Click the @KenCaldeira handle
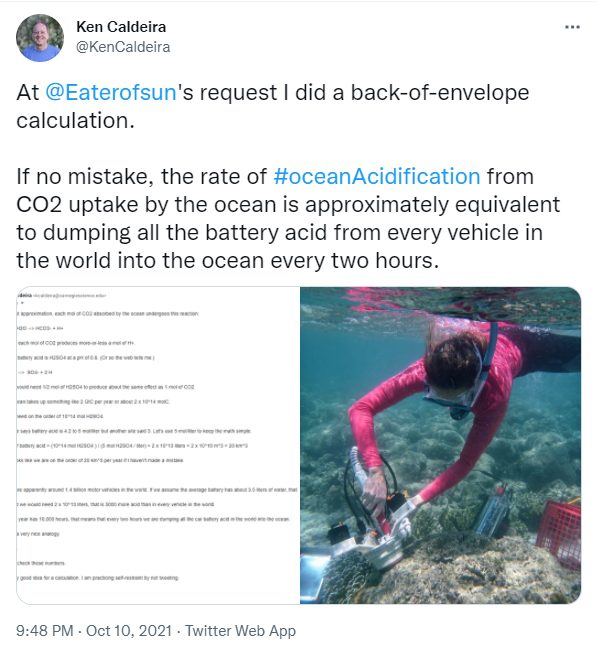This screenshot has height=656, width=597. (x=123, y=47)
